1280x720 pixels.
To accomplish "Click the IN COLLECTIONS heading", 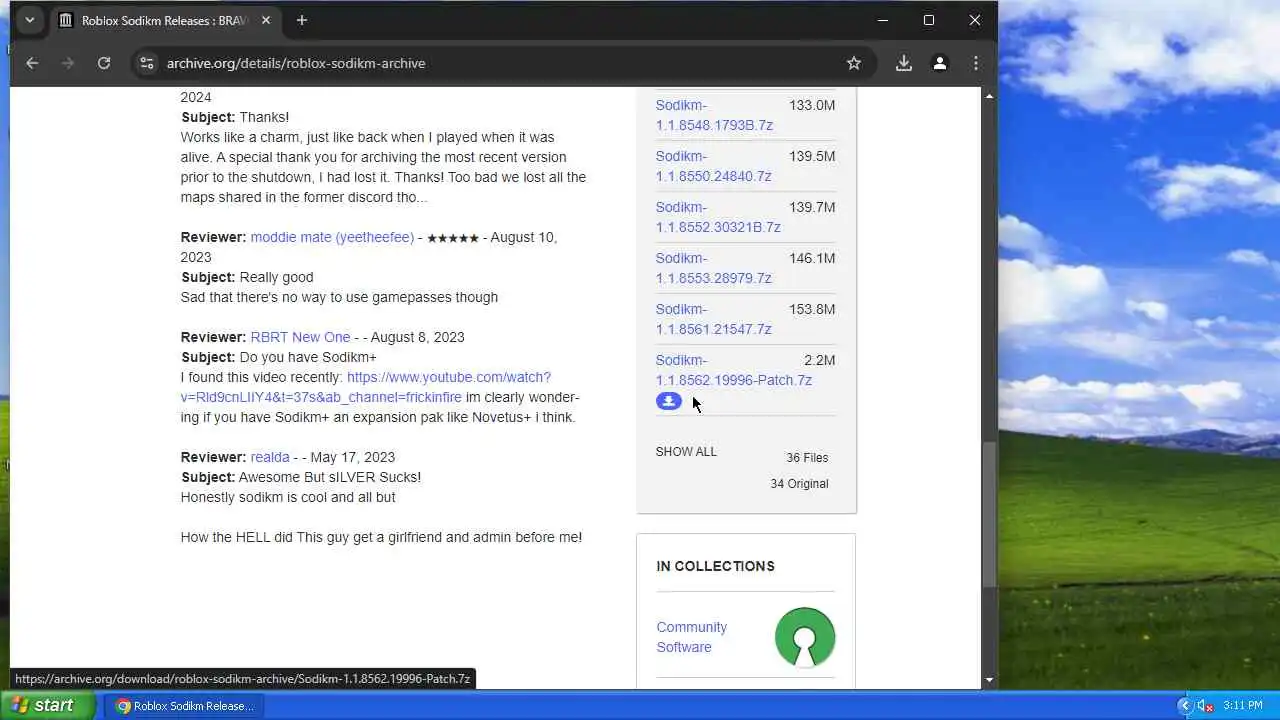I will 715,566.
